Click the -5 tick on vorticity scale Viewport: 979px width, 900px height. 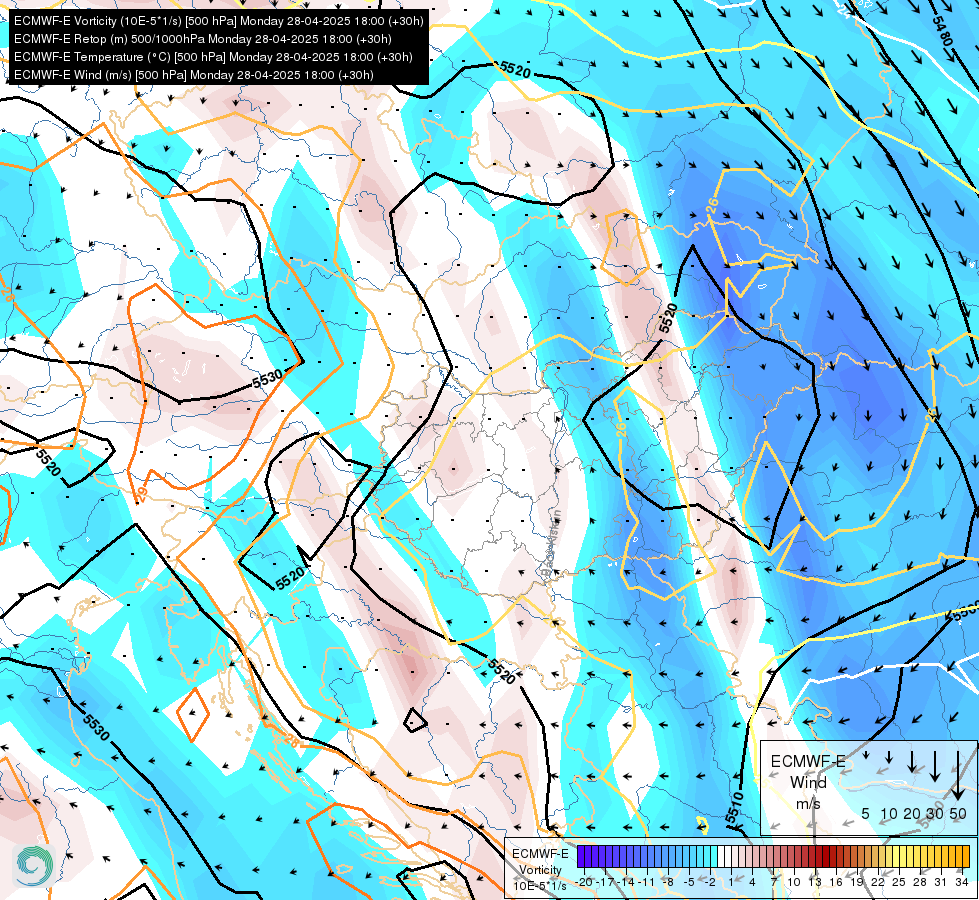pyautogui.click(x=689, y=882)
